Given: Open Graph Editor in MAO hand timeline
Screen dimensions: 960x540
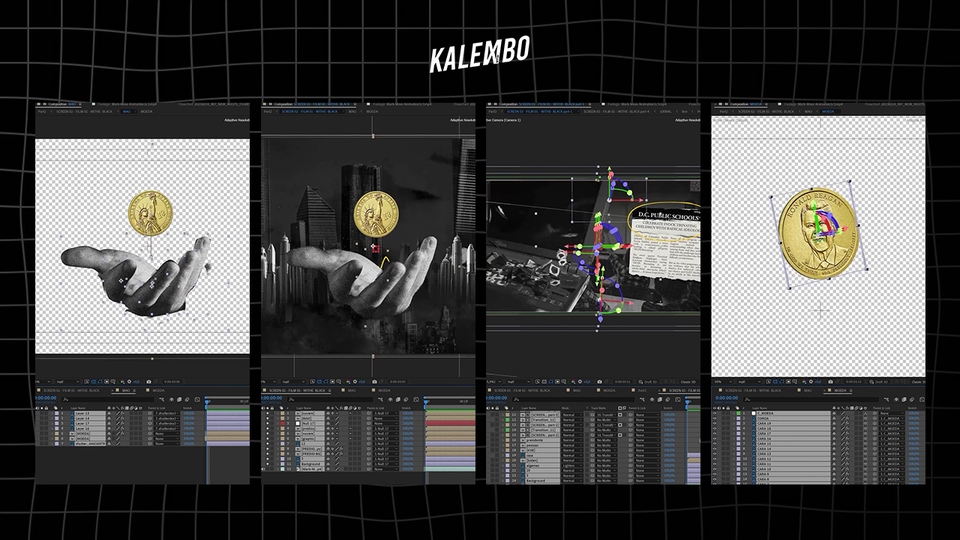Looking at the screenshot, I should pyautogui.click(x=197, y=399).
